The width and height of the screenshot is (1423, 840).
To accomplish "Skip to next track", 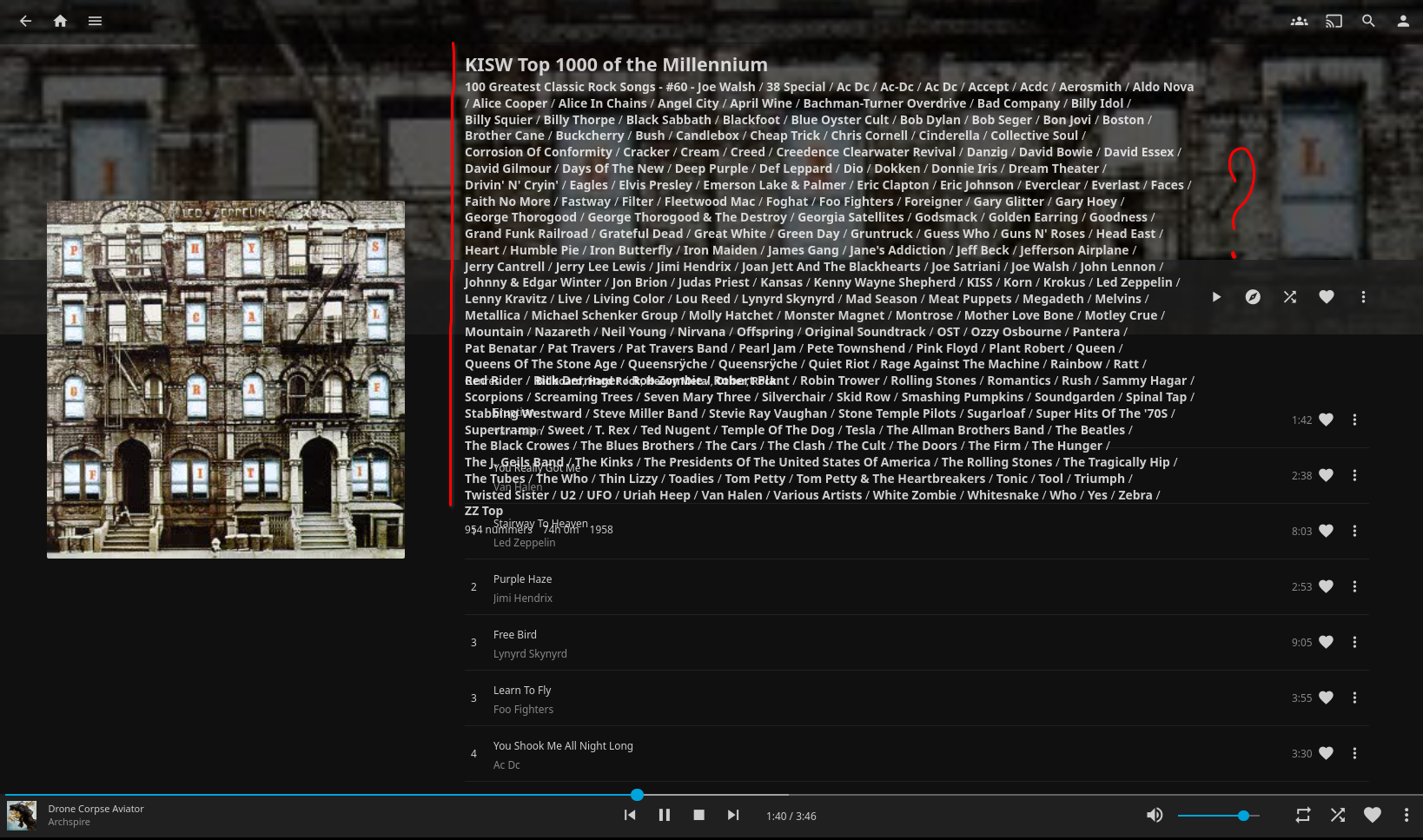I will pos(733,815).
